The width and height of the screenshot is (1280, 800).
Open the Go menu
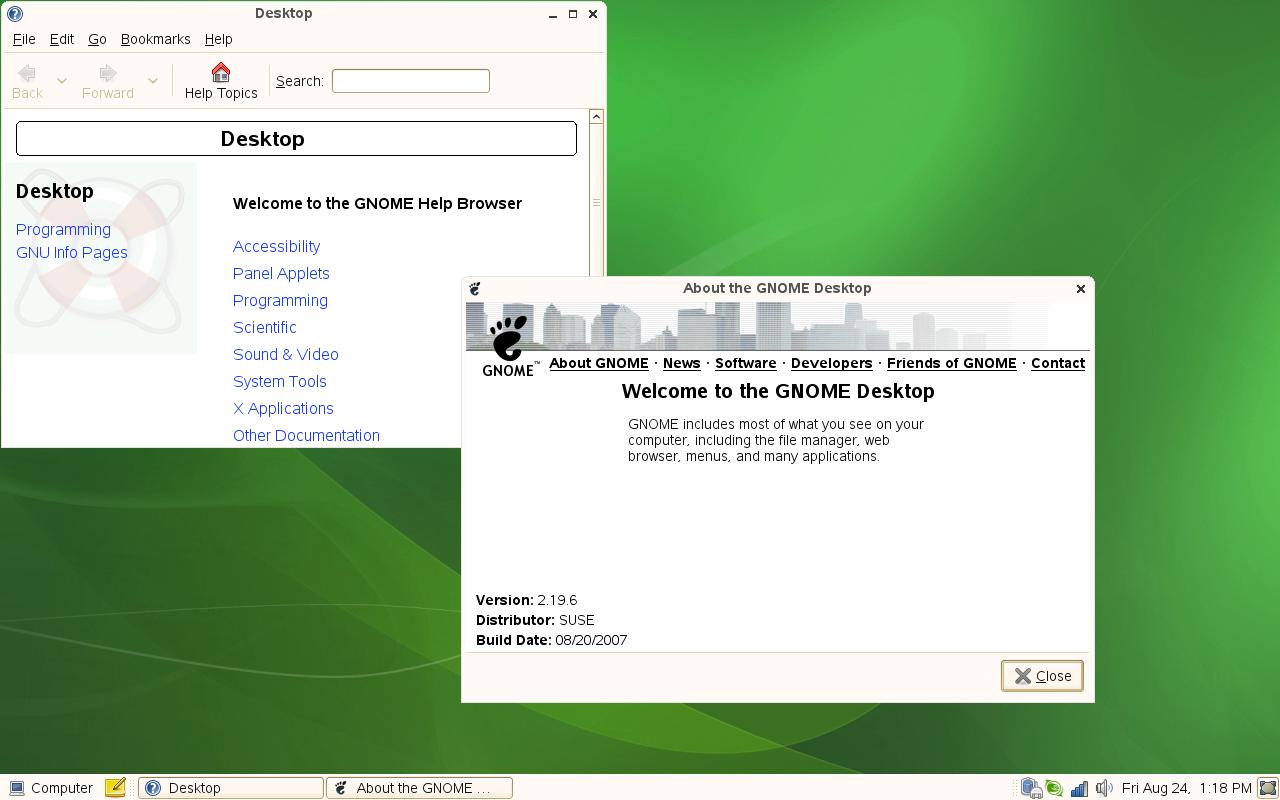coord(97,39)
